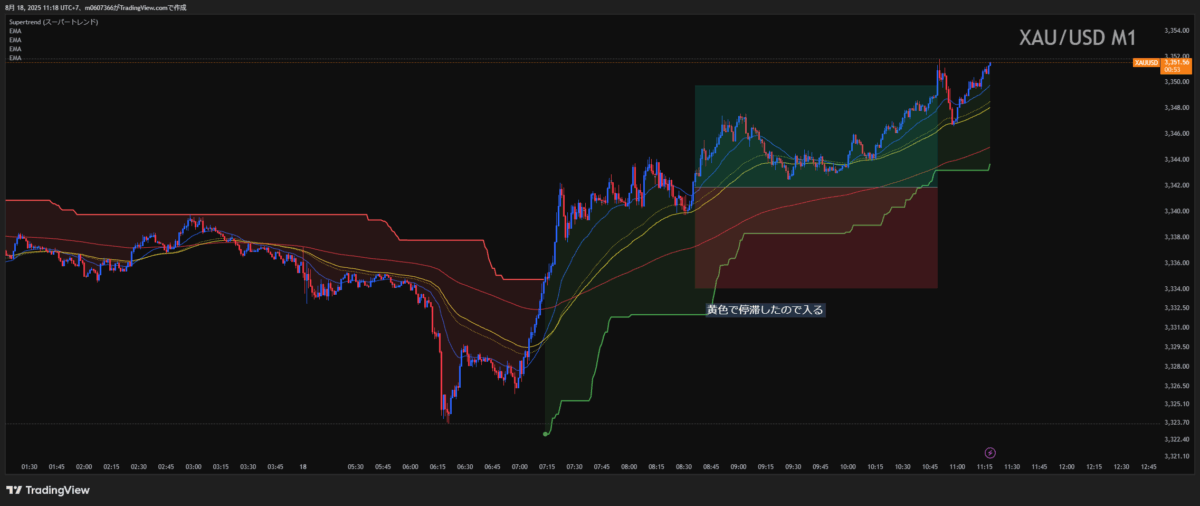1200x506 pixels.
Task: Select the bottom EMA legend entry
Action: tap(15, 58)
